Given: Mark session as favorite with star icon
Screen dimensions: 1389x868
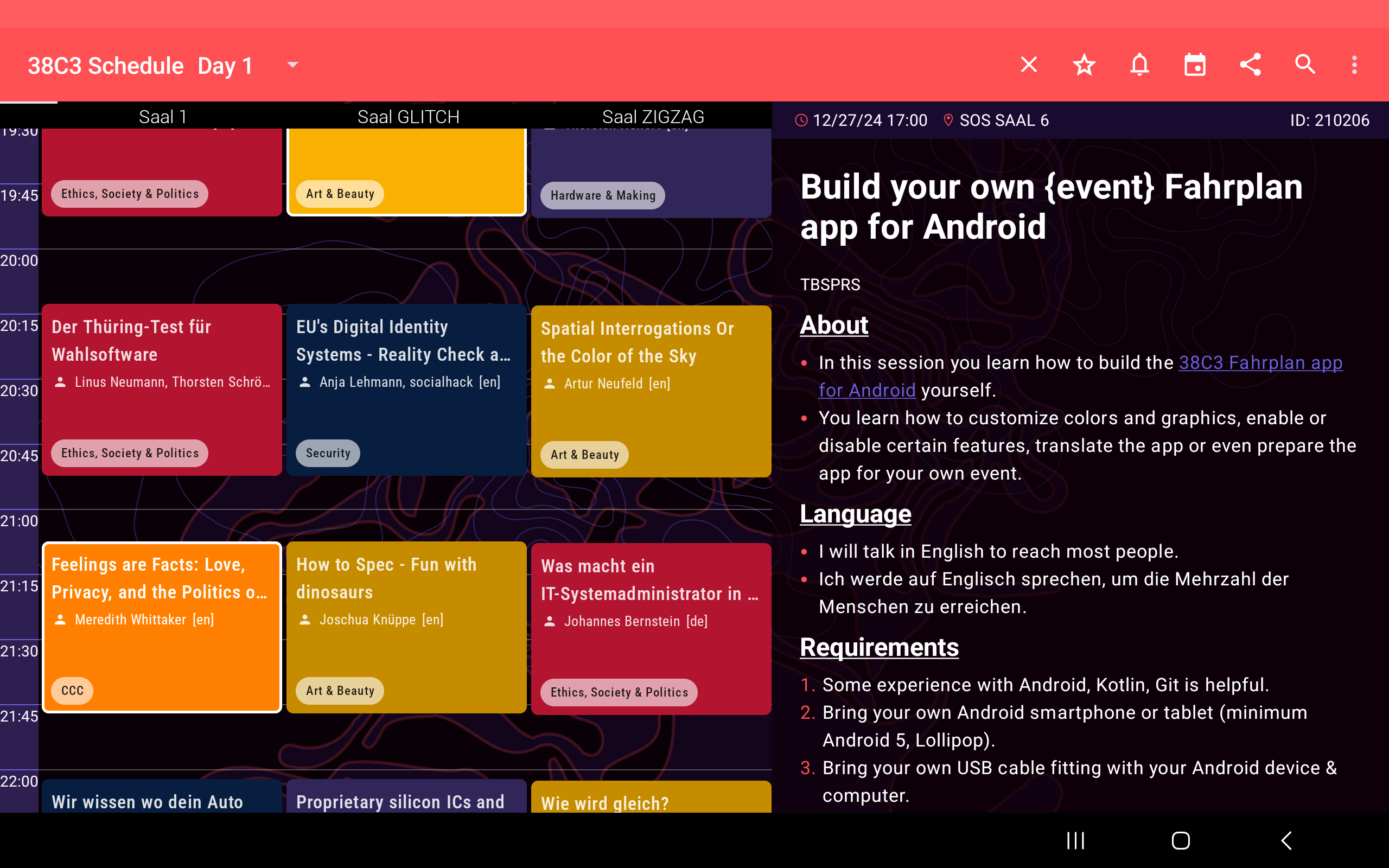Looking at the screenshot, I should pyautogui.click(x=1084, y=65).
